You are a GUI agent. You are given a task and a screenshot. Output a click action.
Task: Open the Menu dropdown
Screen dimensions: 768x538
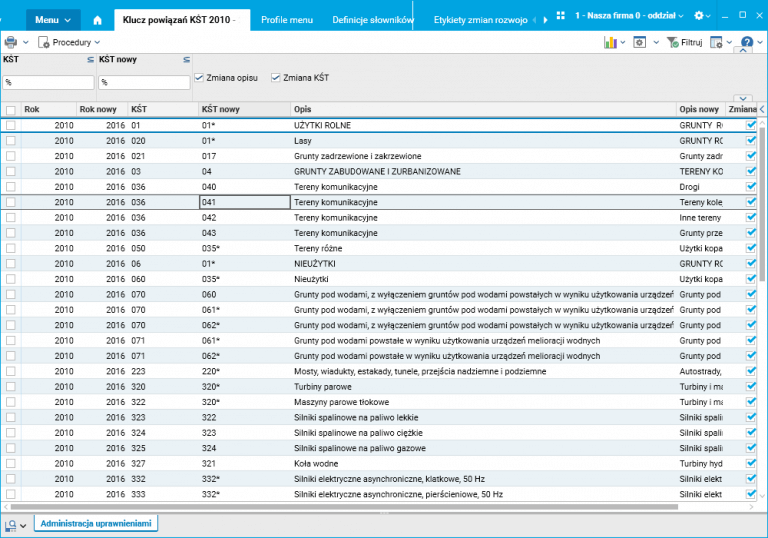53,19
